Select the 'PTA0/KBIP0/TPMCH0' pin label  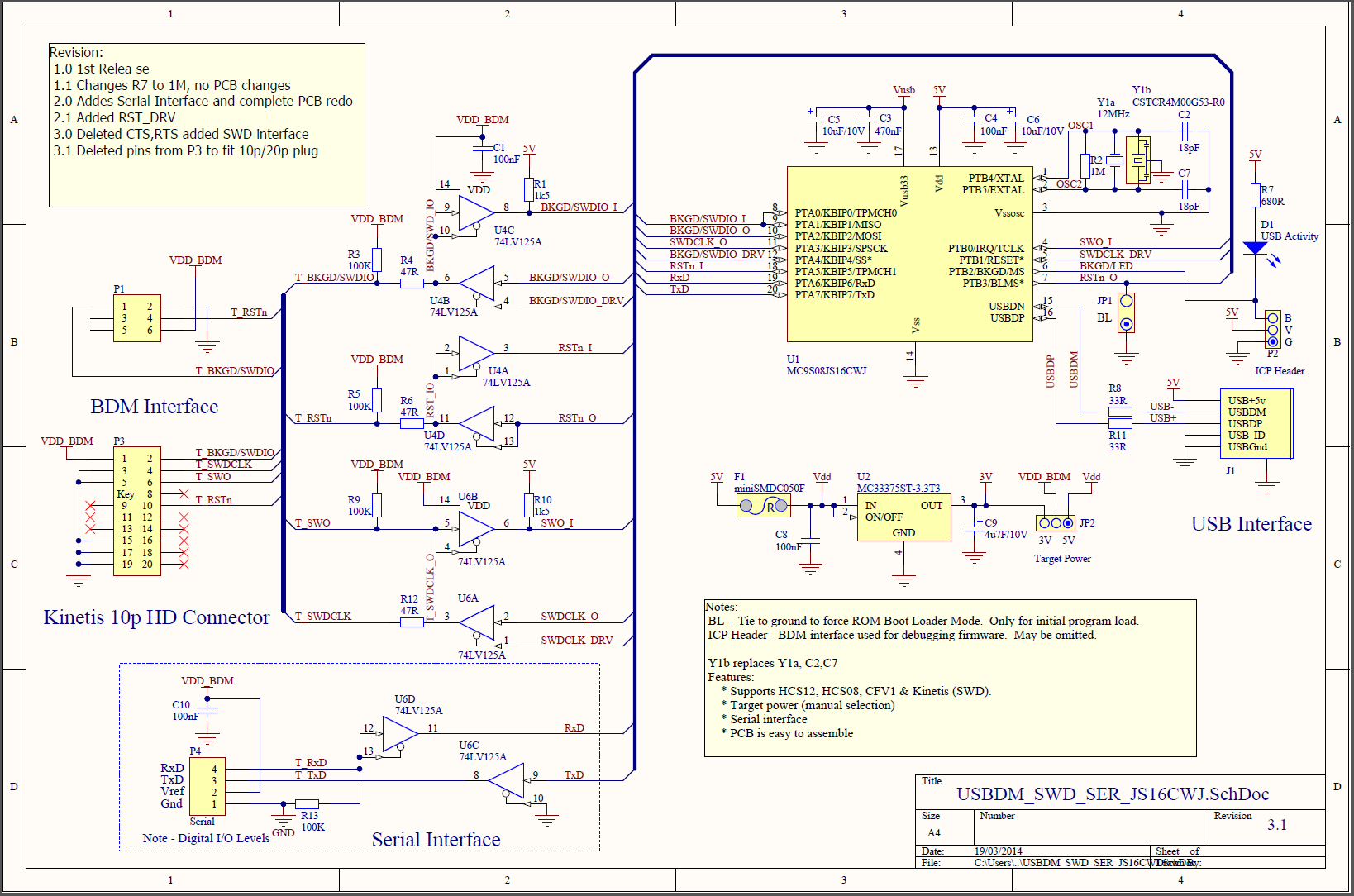click(846, 213)
